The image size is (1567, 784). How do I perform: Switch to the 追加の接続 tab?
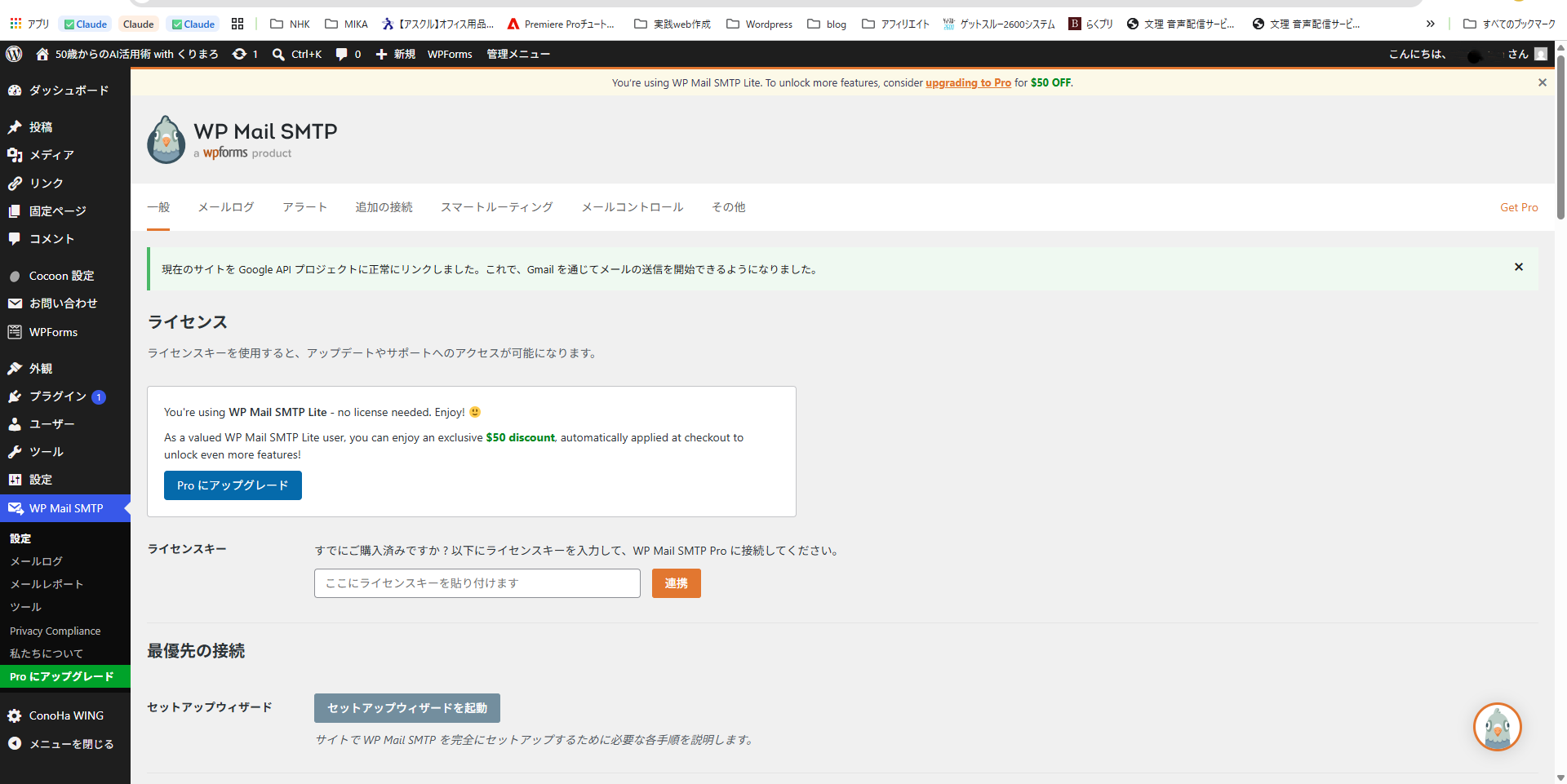[384, 207]
